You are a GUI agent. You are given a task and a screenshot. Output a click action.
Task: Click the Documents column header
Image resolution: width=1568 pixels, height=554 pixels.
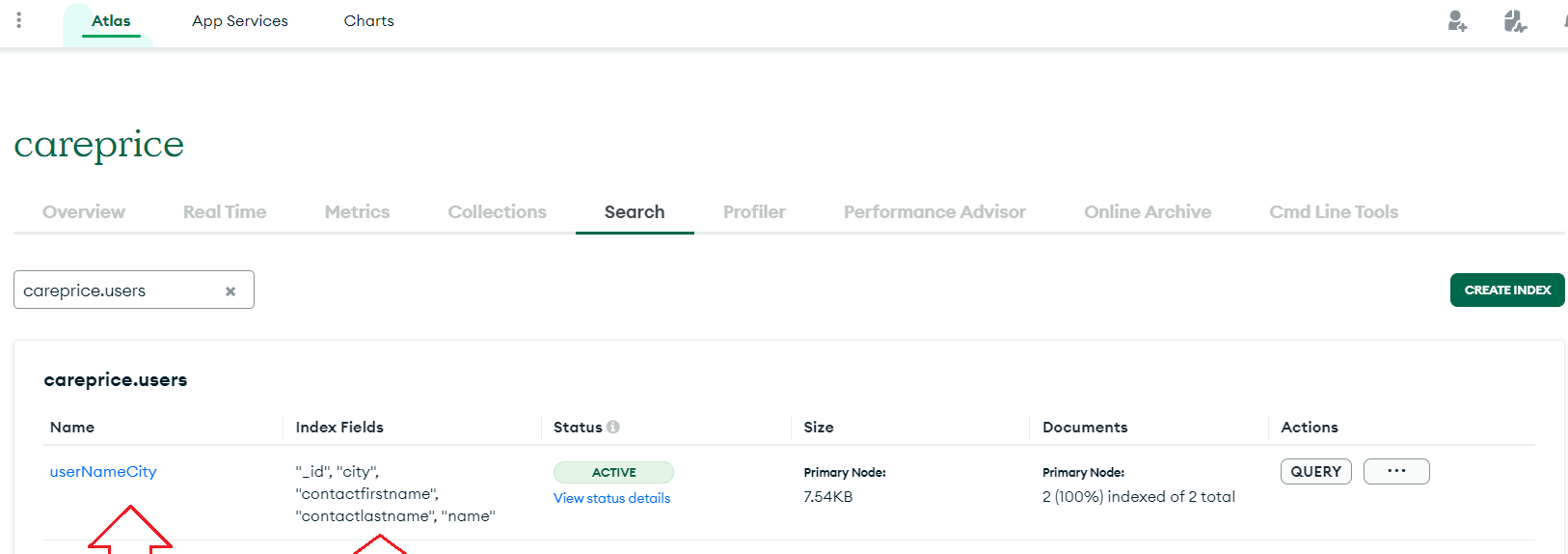tap(1085, 428)
